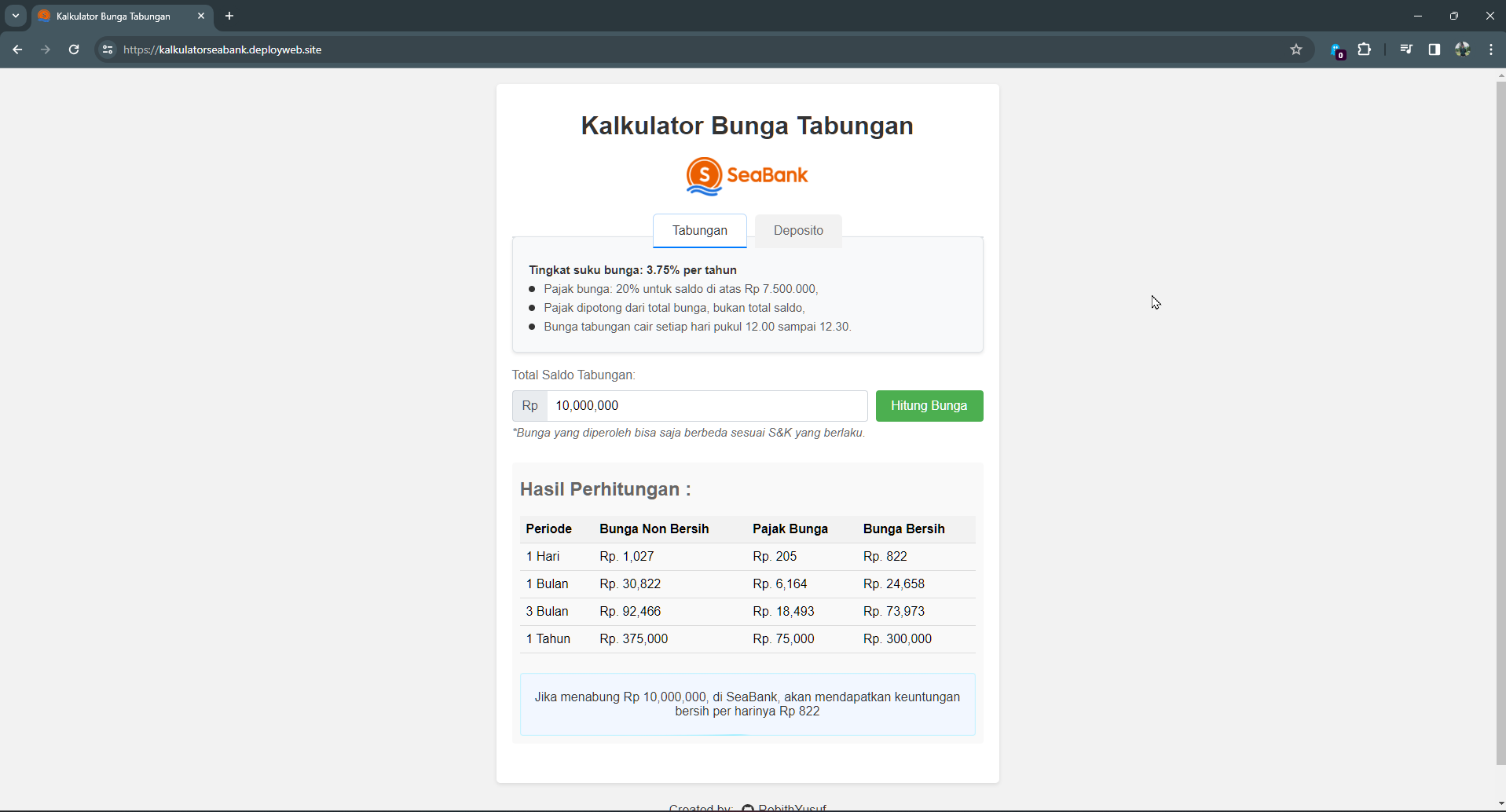
Task: Click the 'Pajak bunga: 20%' bullet line
Action: 680,289
